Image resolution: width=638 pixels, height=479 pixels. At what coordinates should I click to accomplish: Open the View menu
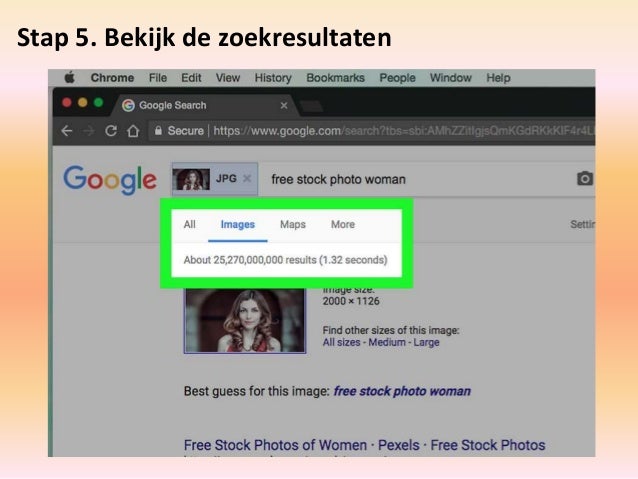tap(228, 78)
